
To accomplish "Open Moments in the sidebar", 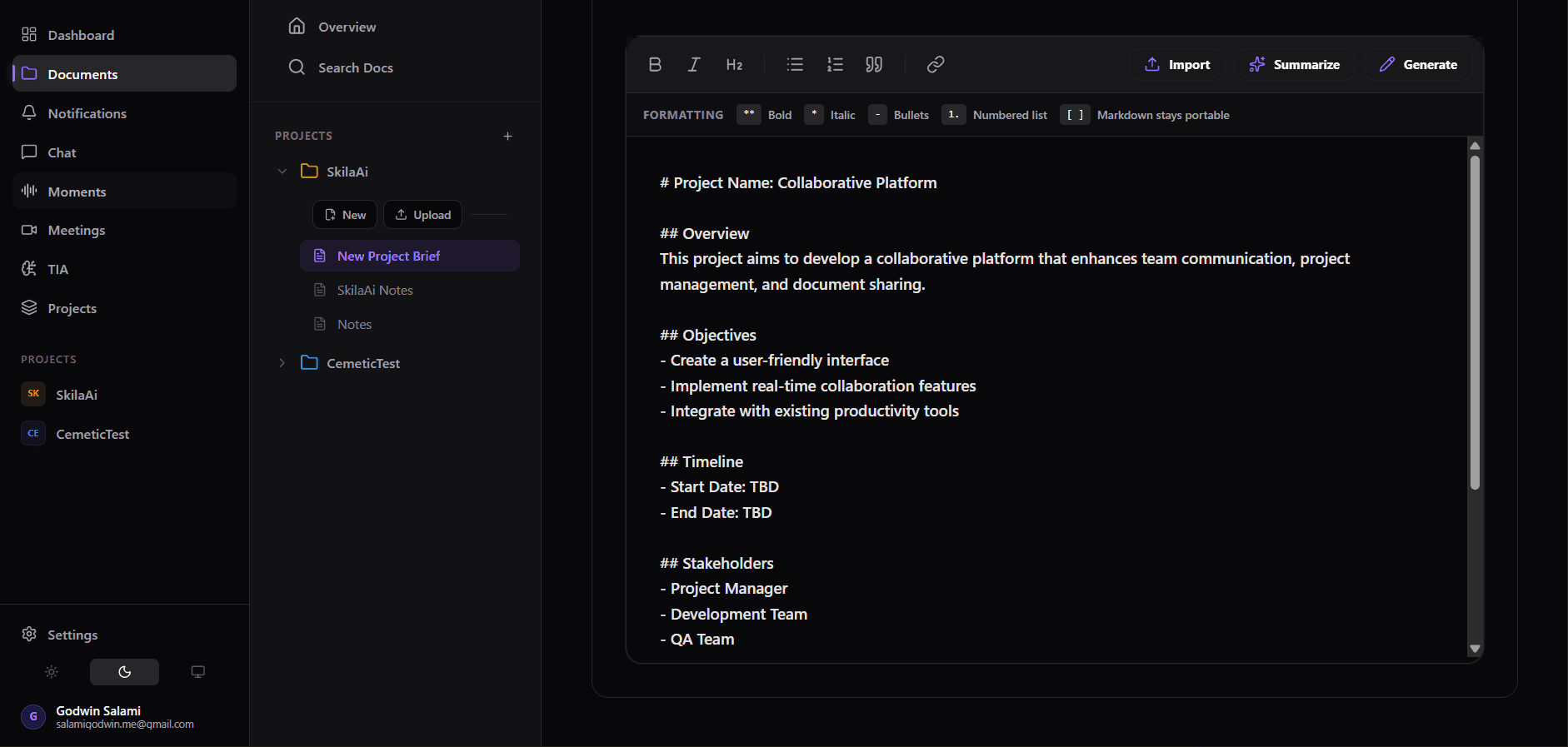I will point(125,192).
